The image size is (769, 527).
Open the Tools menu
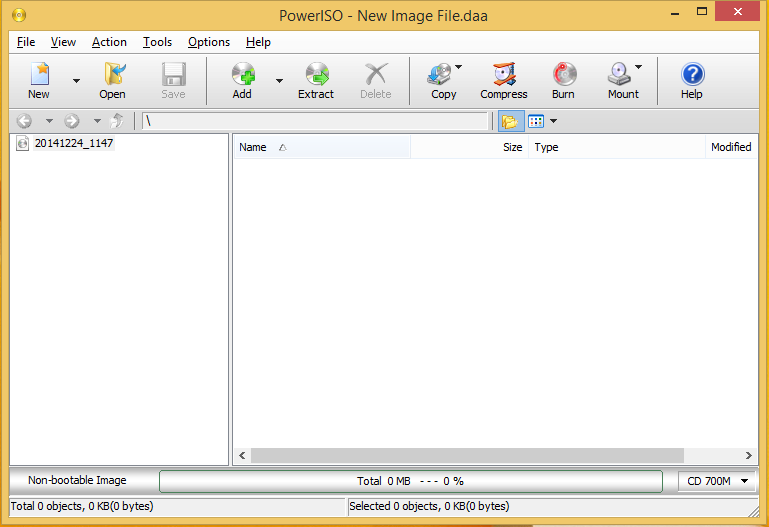pyautogui.click(x=157, y=42)
